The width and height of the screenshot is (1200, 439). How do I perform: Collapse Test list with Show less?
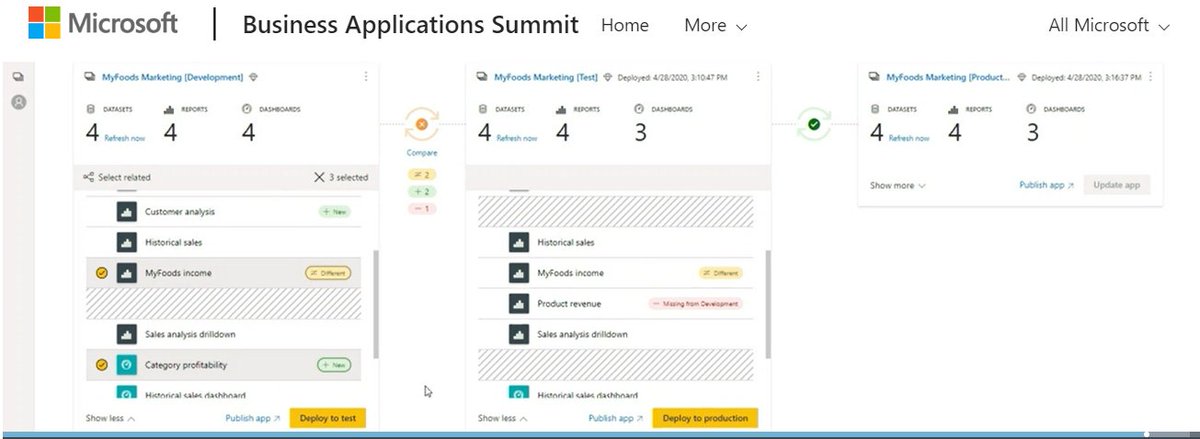pos(503,418)
